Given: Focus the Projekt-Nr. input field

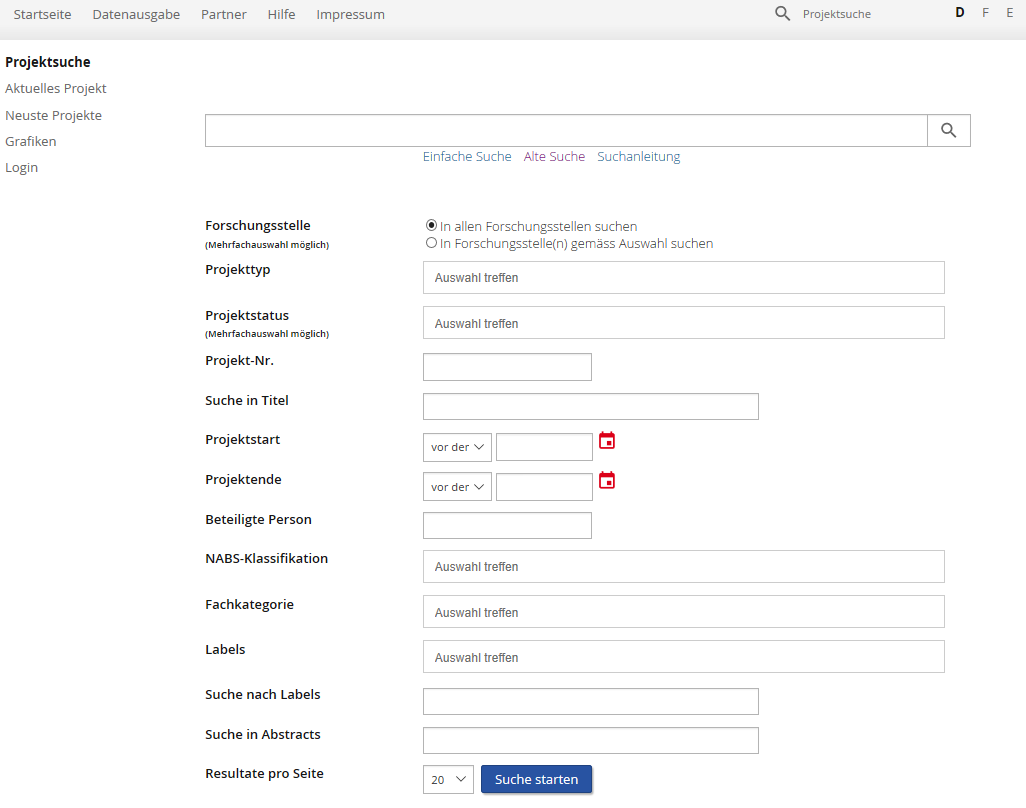Looking at the screenshot, I should (507, 367).
